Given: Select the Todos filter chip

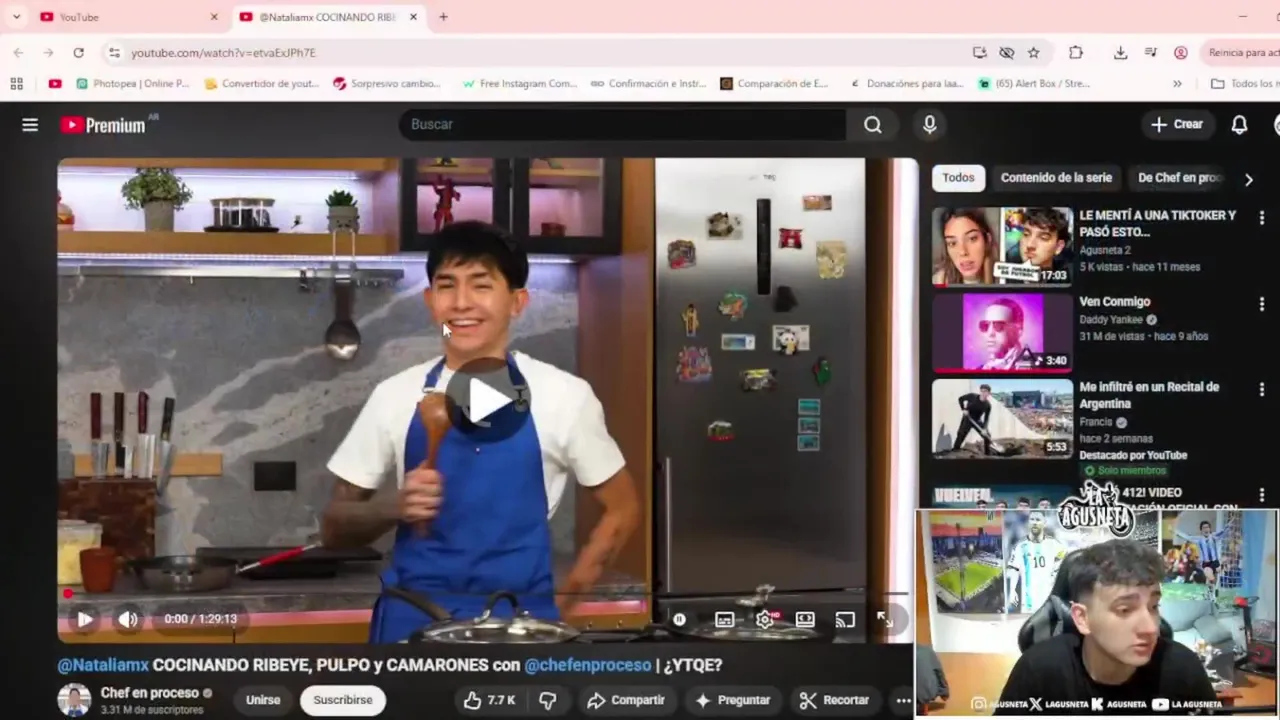Looking at the screenshot, I should 958,178.
